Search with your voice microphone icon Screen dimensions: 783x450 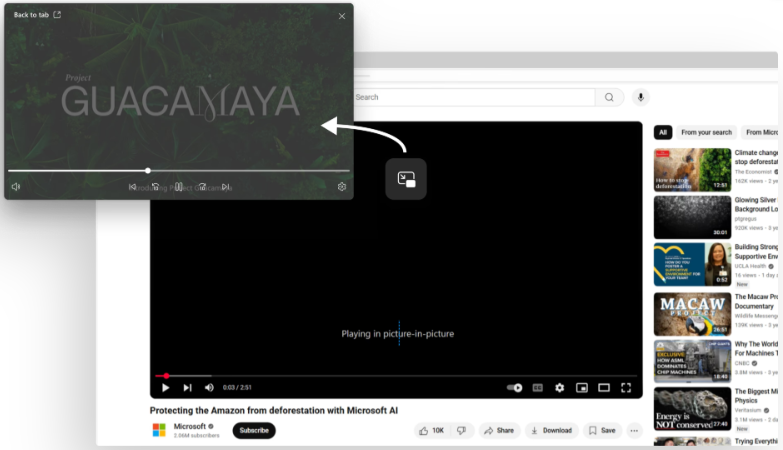click(x=641, y=97)
